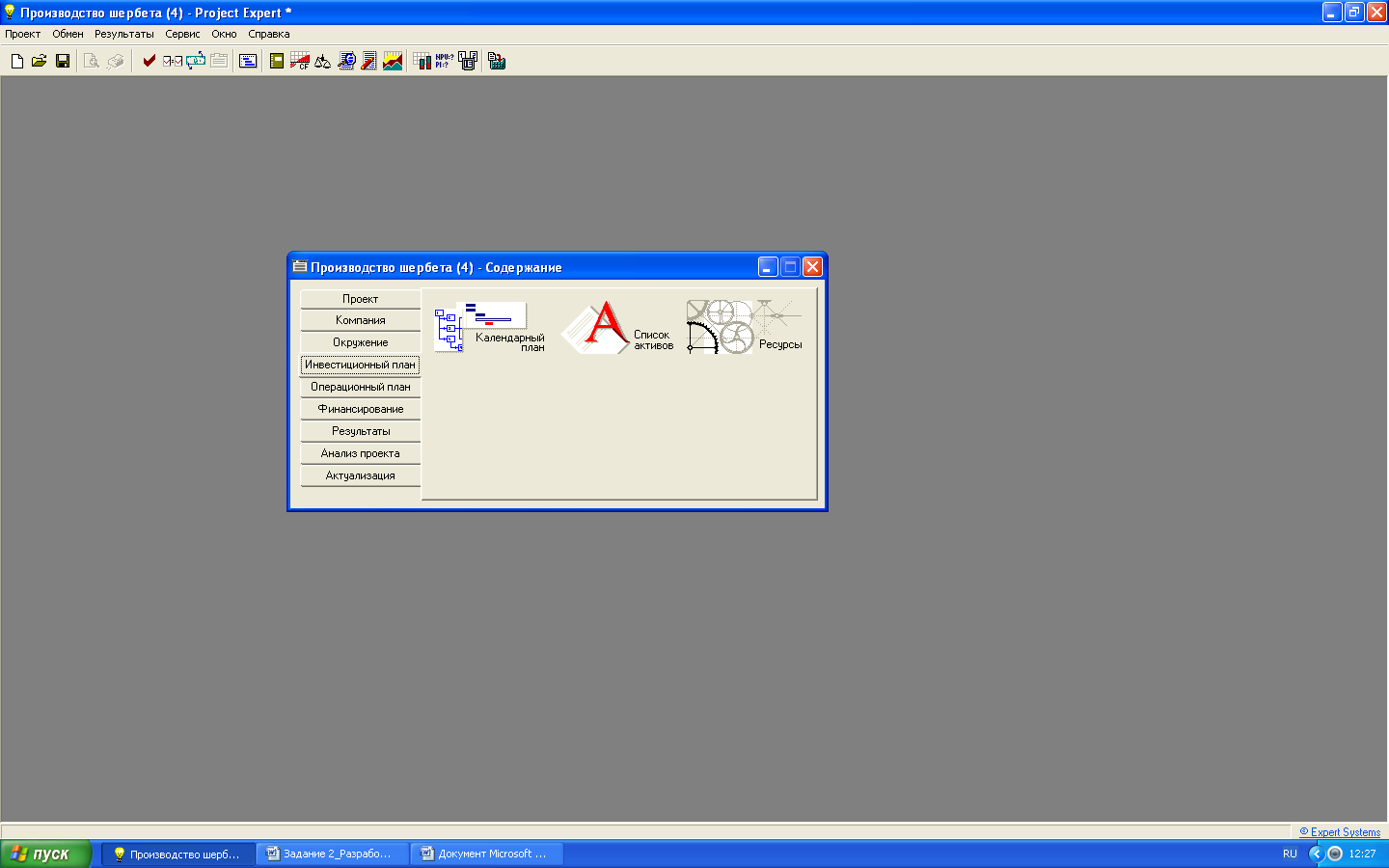Switch to Документ Microsoft taskbar item

[487, 854]
